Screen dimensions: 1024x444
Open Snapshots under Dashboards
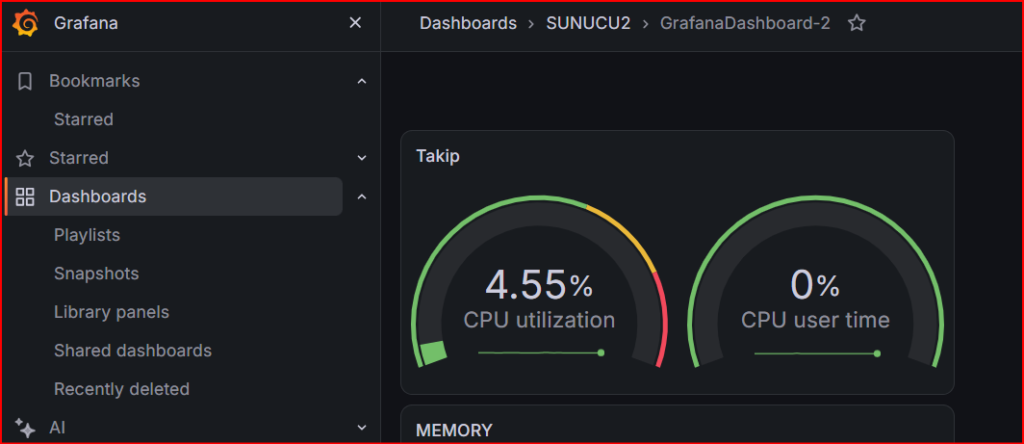point(96,274)
